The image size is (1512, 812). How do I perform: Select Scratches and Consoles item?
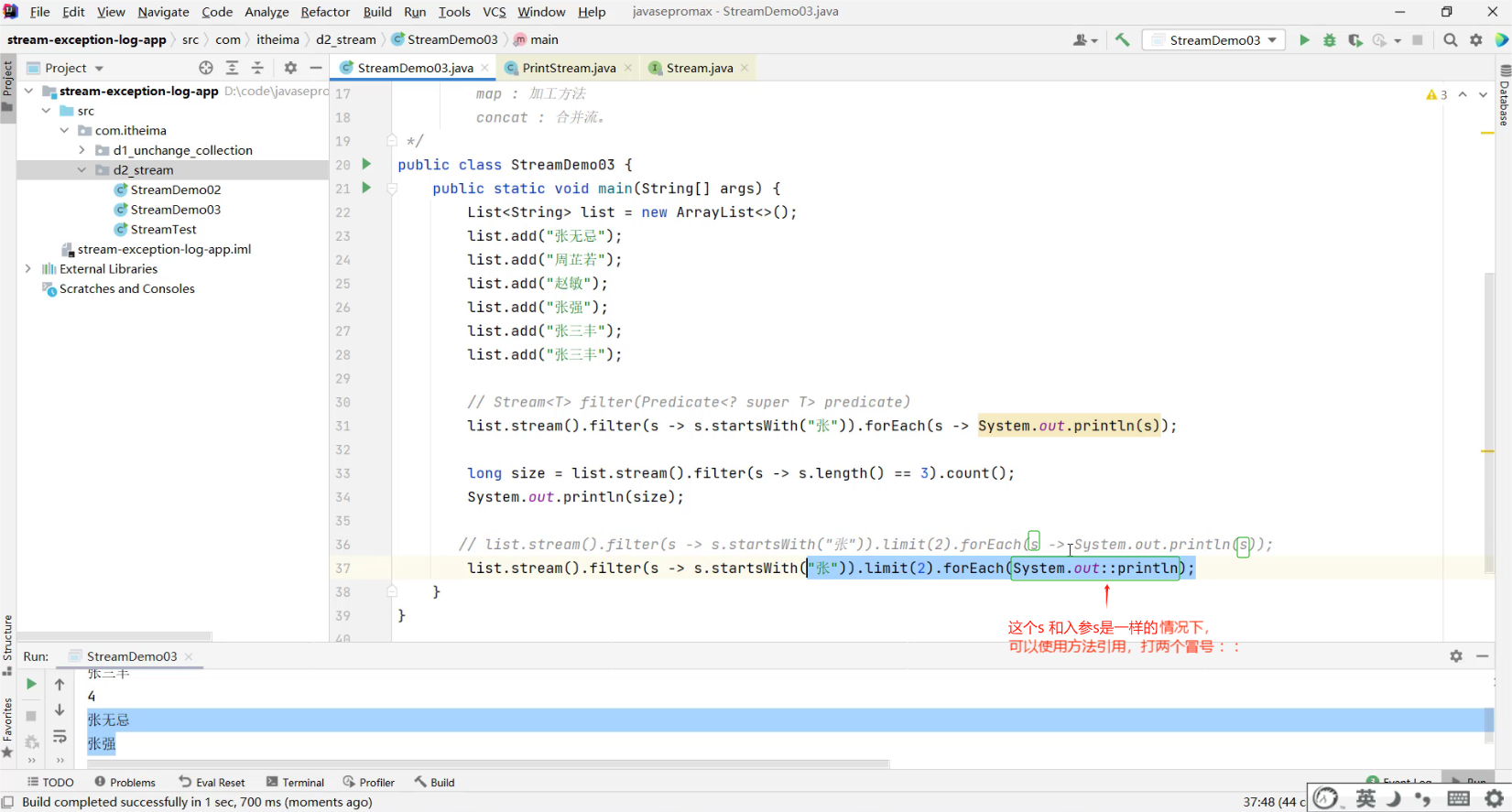tap(126, 288)
